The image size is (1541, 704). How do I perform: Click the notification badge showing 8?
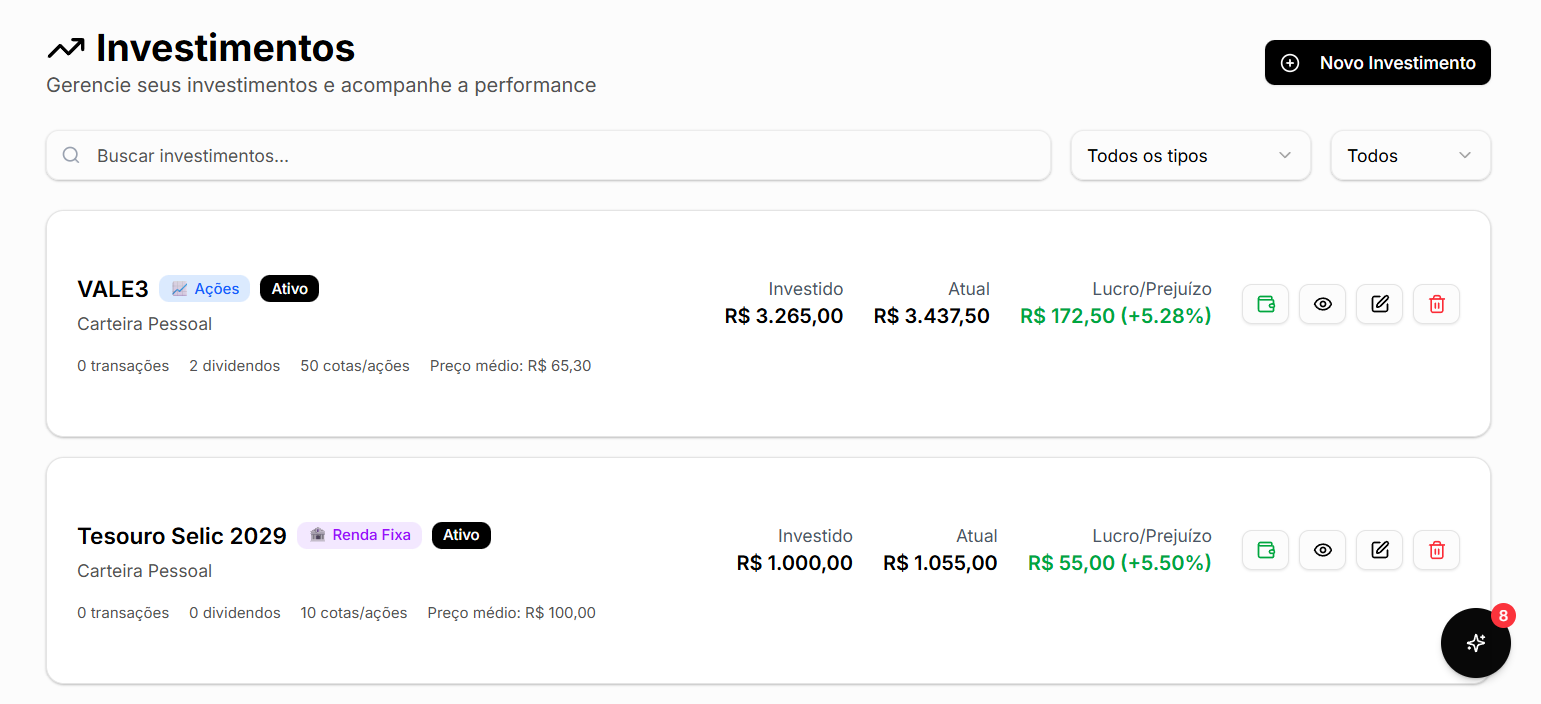(x=1503, y=616)
